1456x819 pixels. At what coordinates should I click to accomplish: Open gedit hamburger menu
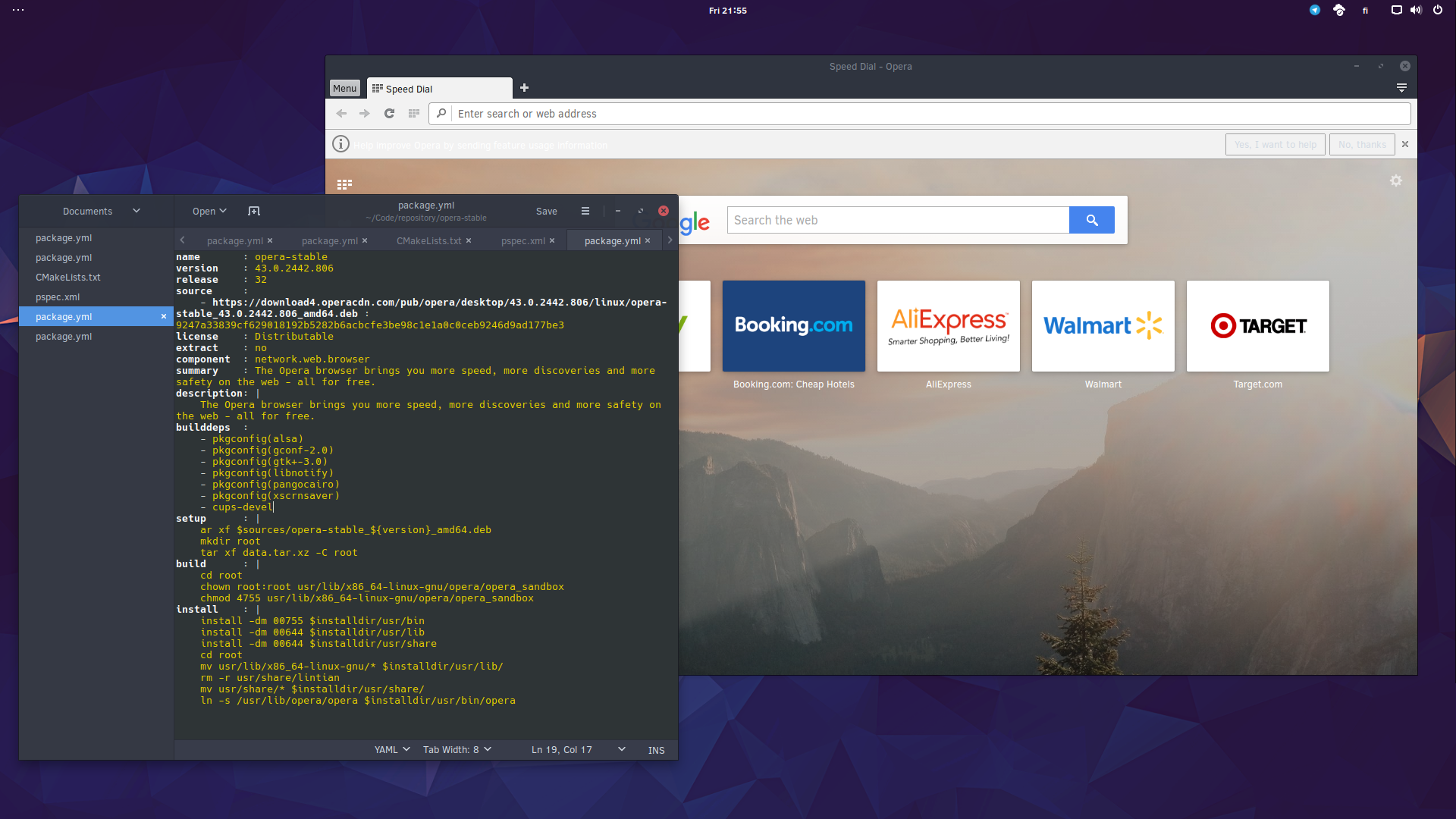click(585, 211)
